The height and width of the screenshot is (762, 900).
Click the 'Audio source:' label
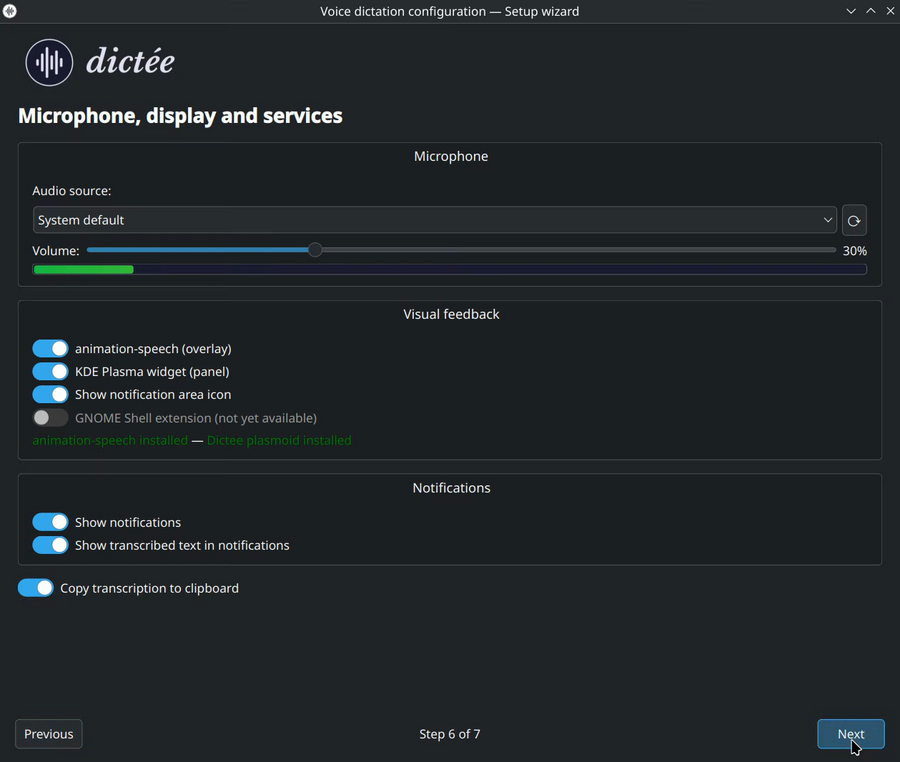72,190
